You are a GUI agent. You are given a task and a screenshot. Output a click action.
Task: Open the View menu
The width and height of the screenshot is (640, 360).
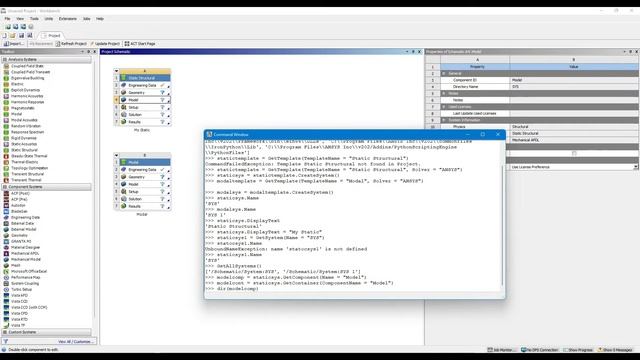pyautogui.click(x=20, y=19)
